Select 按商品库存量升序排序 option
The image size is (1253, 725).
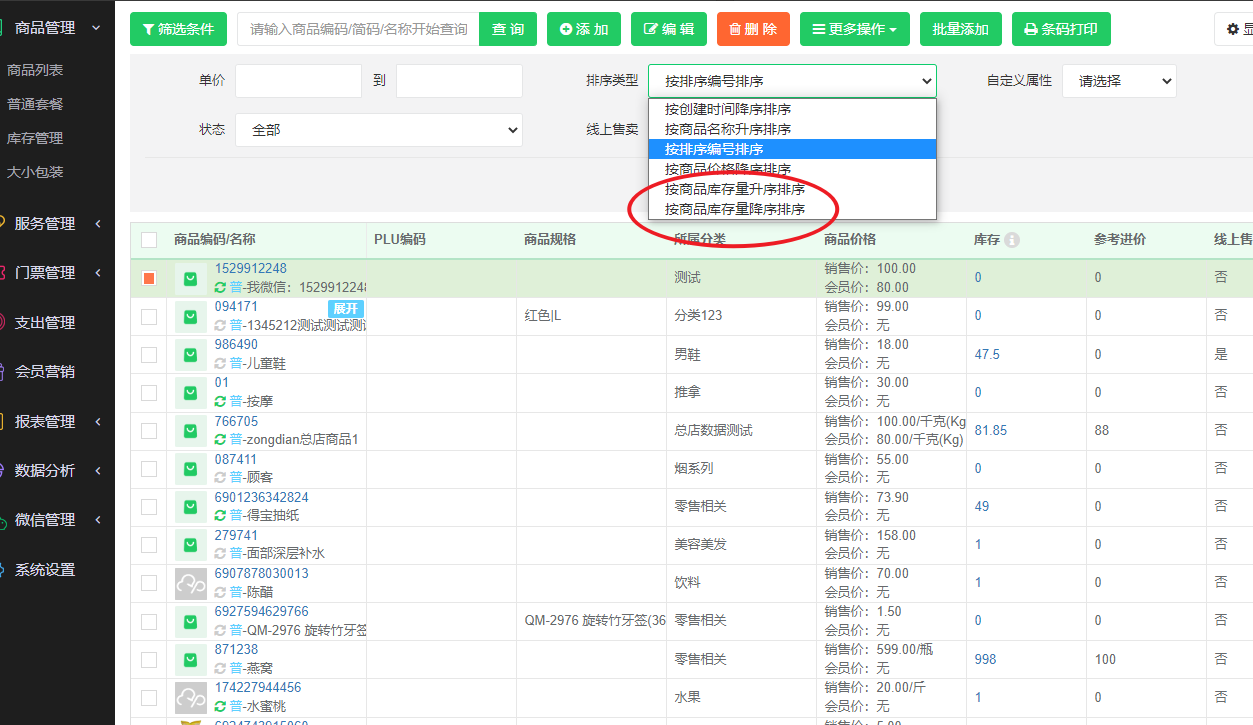tap(735, 189)
